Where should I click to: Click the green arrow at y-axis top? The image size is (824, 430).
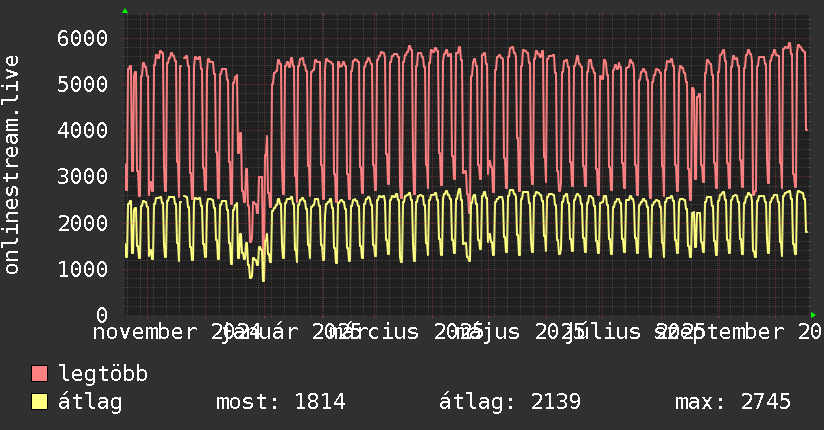(x=125, y=11)
